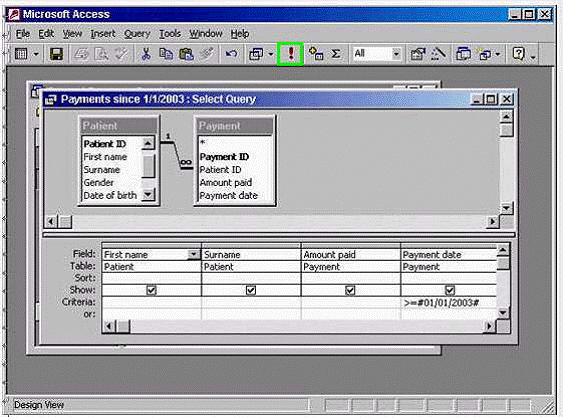Click the Cut scissors icon
This screenshot has width=563, height=417.
pyautogui.click(x=146, y=54)
